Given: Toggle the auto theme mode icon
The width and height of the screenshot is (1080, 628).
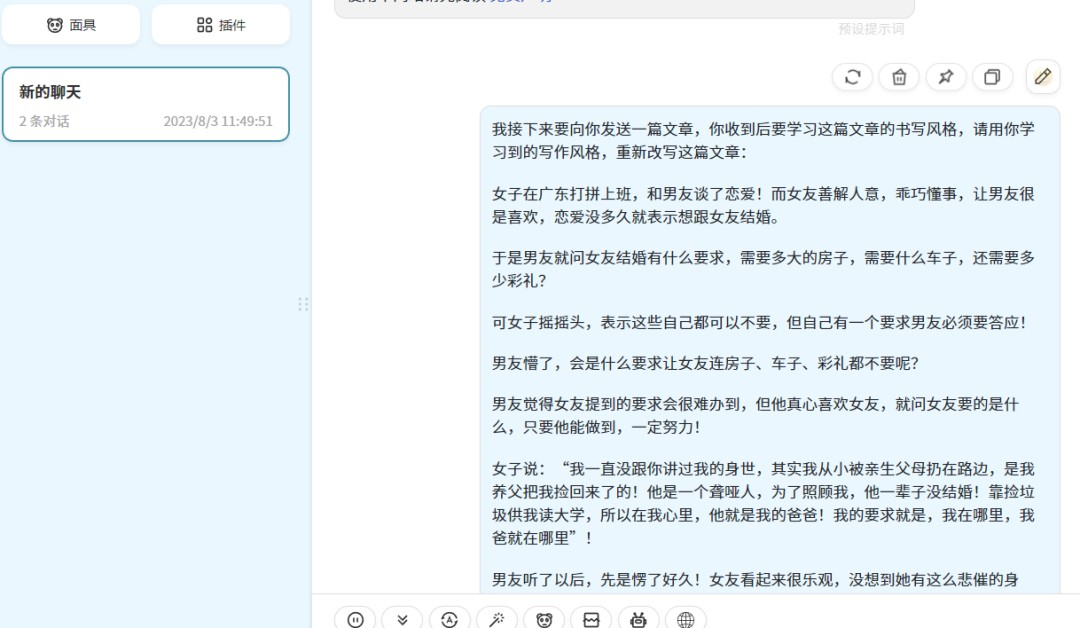Looking at the screenshot, I should pyautogui.click(x=449, y=618).
